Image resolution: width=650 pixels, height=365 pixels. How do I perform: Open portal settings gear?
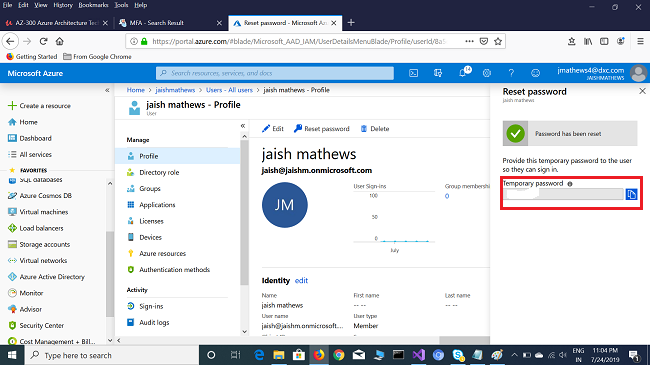tap(487, 73)
